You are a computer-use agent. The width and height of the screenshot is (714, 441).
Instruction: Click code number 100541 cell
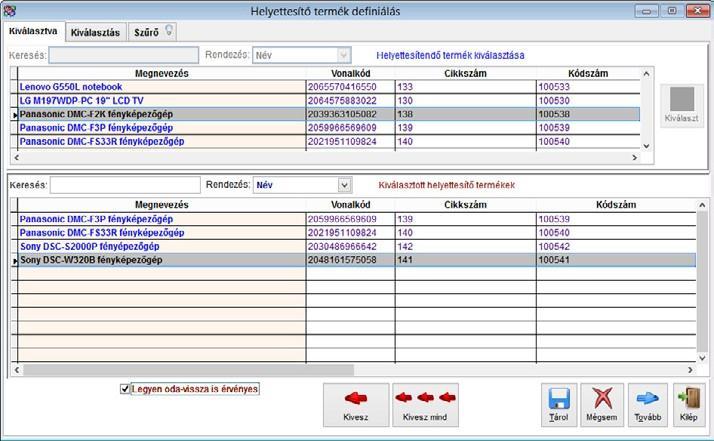tap(616, 260)
